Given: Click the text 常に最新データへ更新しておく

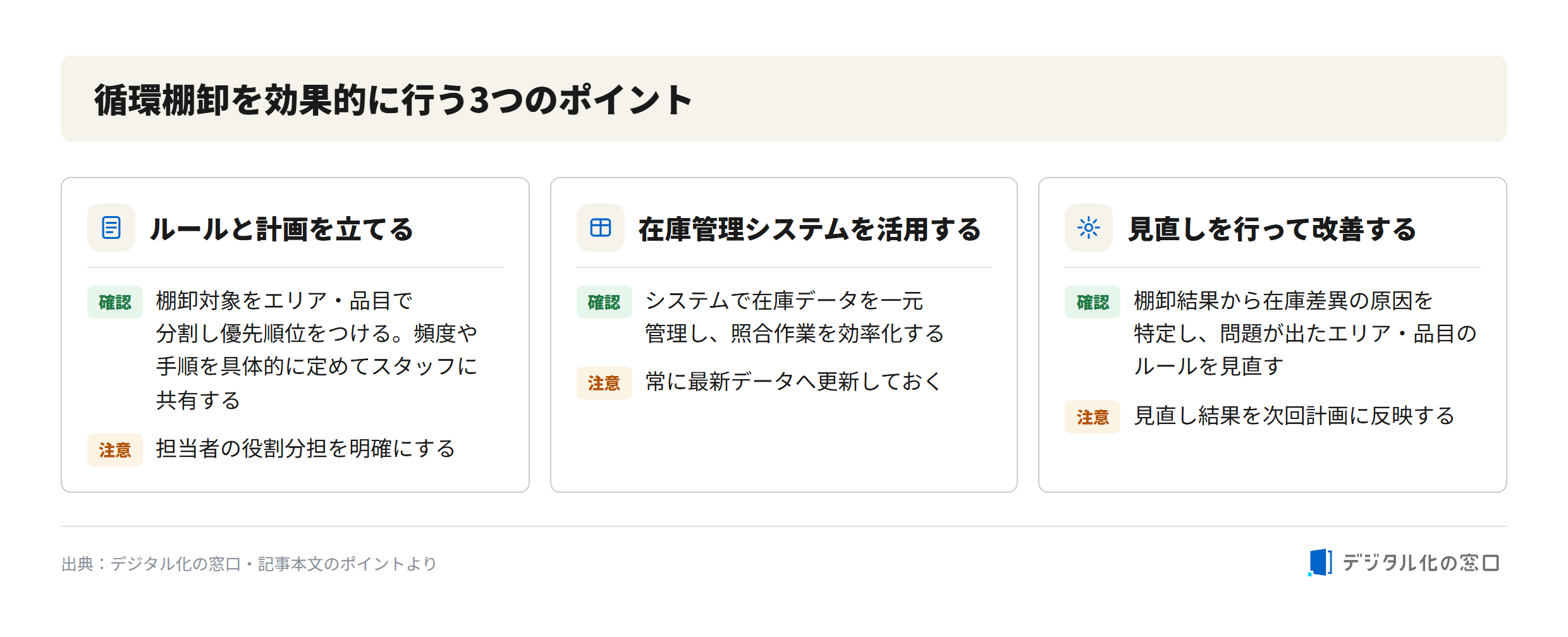Looking at the screenshot, I should (x=793, y=382).
